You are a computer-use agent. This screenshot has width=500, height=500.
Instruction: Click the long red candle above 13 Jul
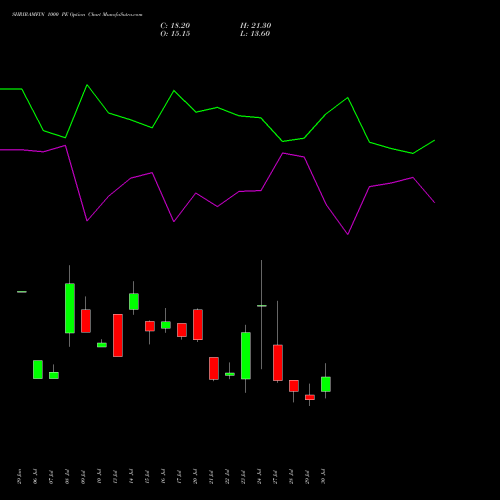coord(118,335)
